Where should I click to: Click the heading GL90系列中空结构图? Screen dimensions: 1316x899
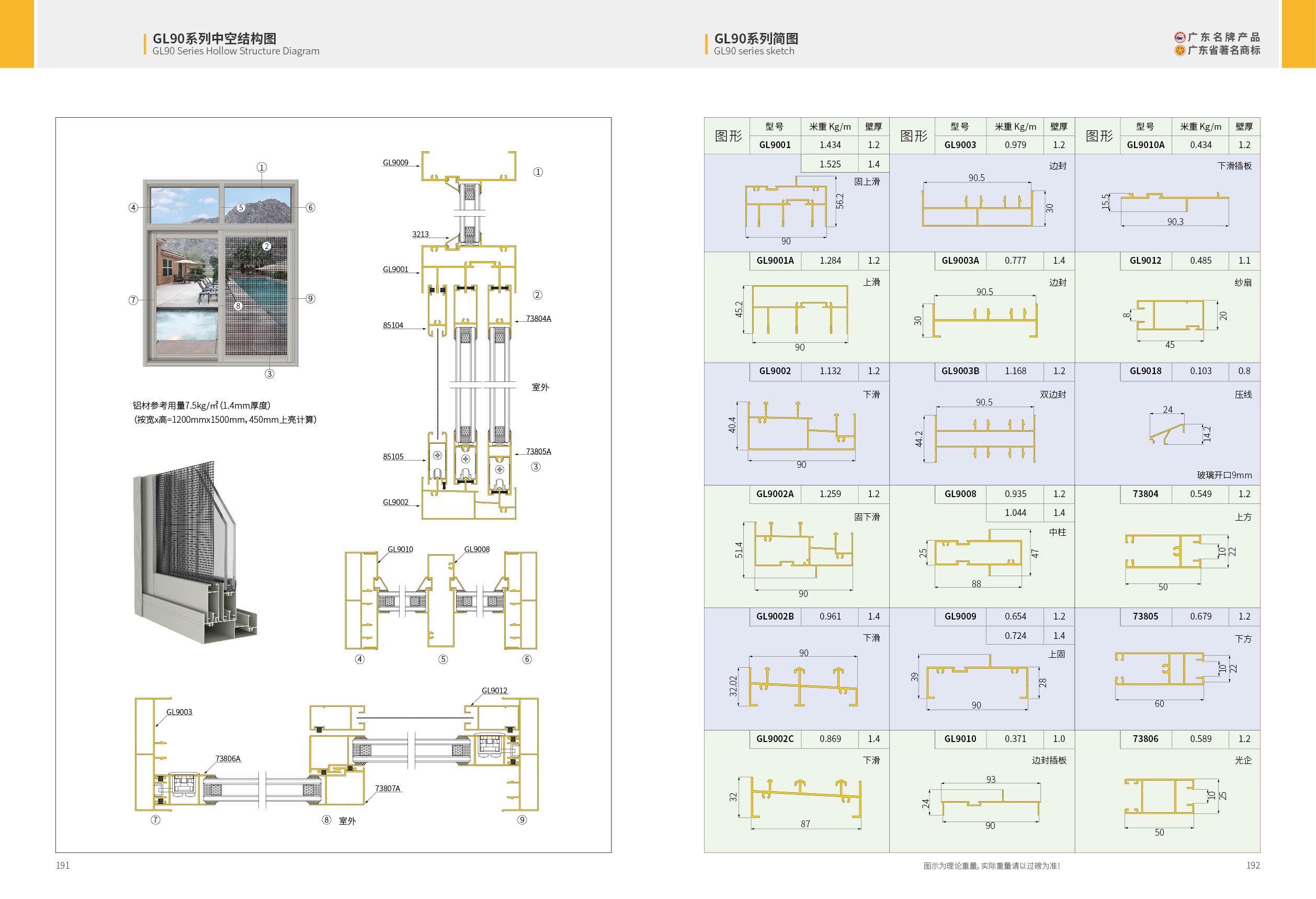(214, 38)
